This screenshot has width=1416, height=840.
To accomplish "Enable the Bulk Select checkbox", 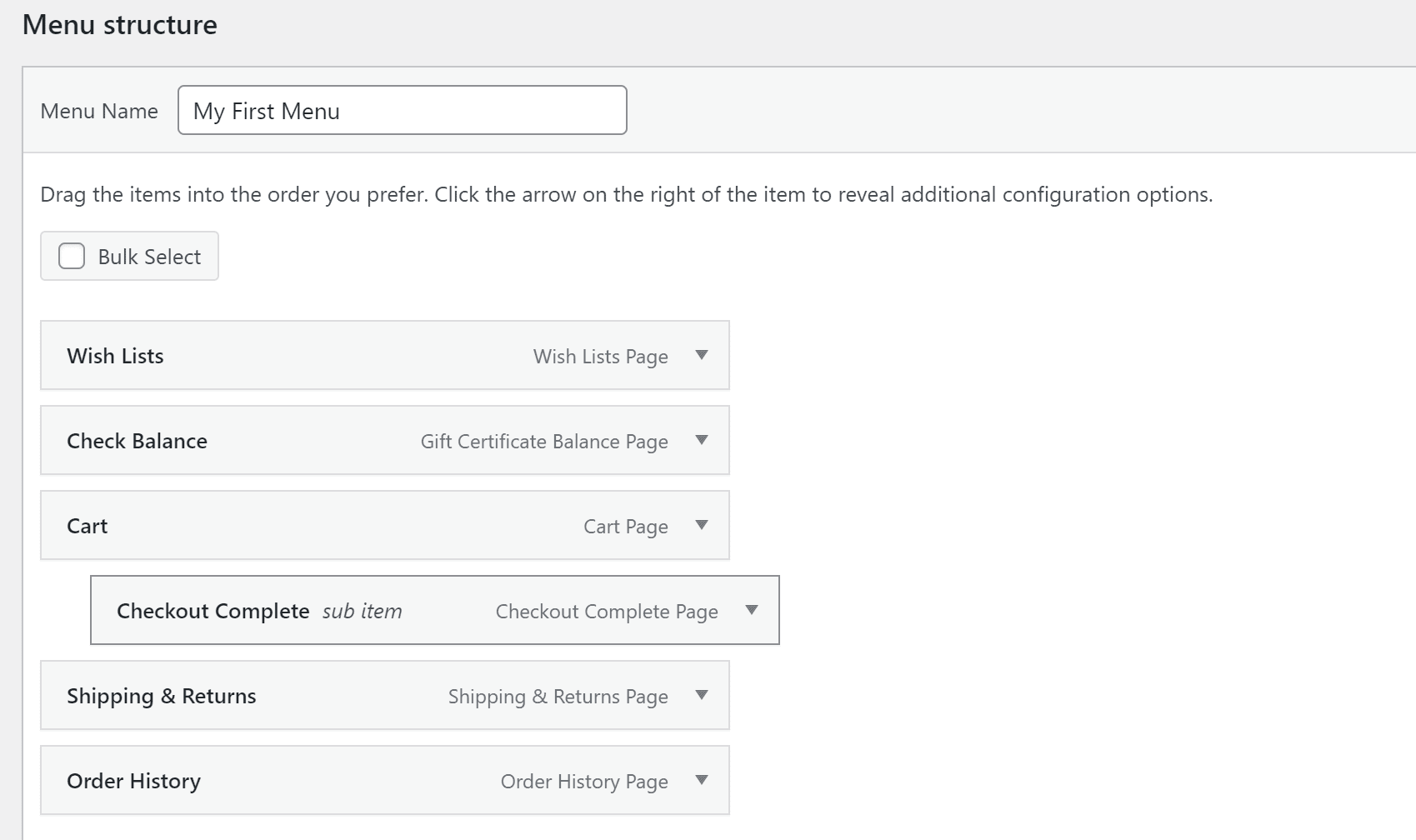I will pos(71,255).
